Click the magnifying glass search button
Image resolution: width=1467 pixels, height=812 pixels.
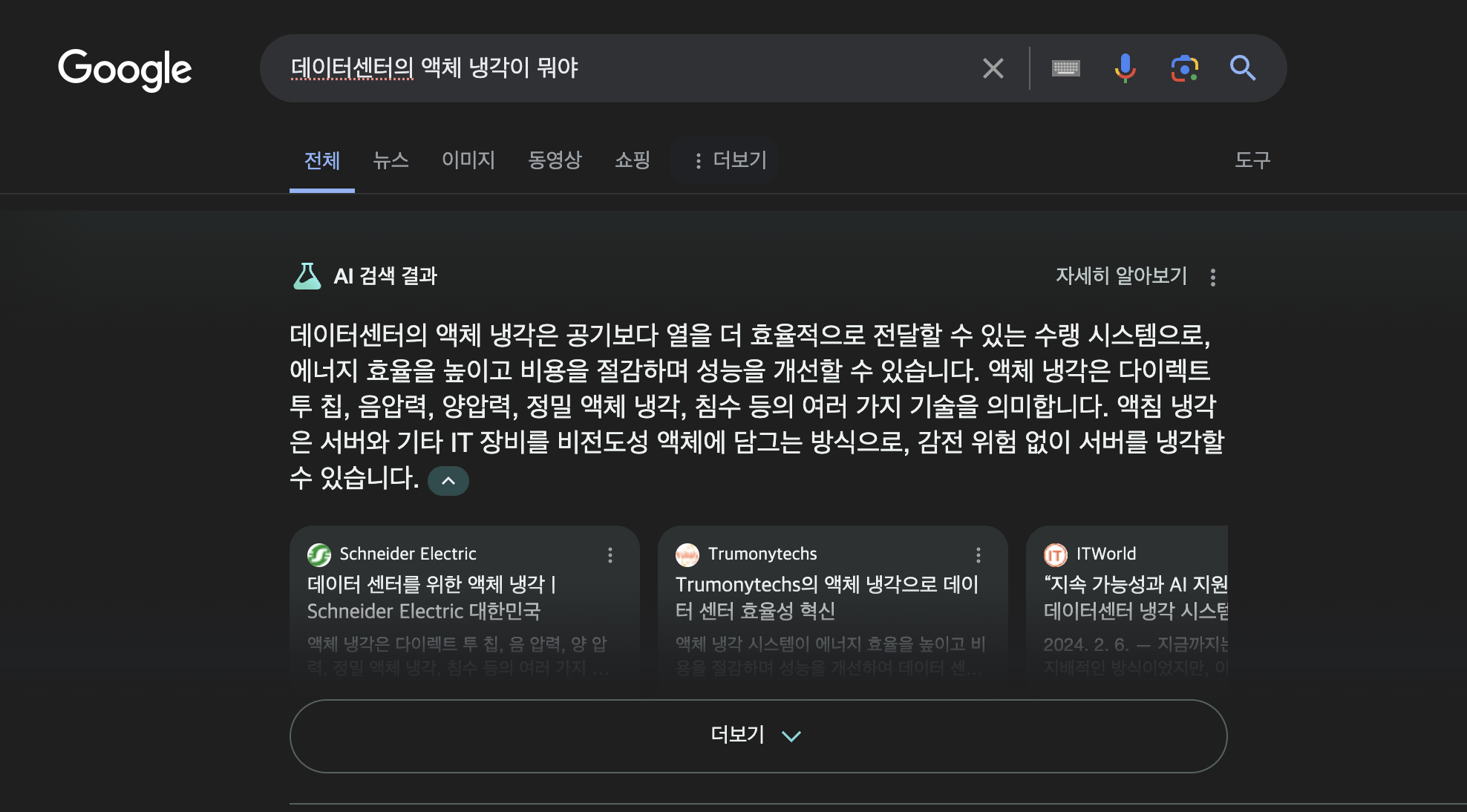click(1242, 68)
